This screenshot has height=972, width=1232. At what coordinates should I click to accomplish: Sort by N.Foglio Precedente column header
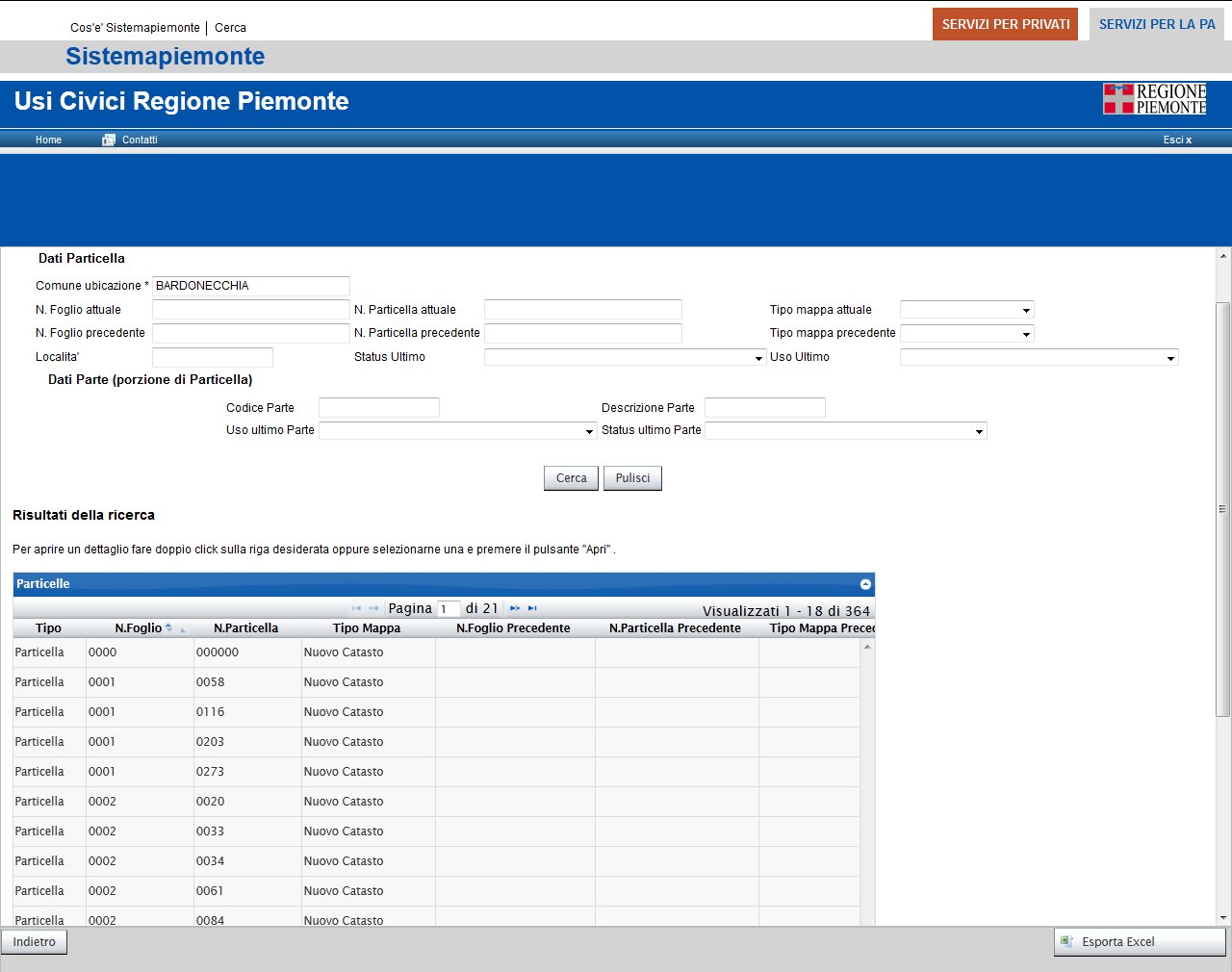tap(513, 627)
